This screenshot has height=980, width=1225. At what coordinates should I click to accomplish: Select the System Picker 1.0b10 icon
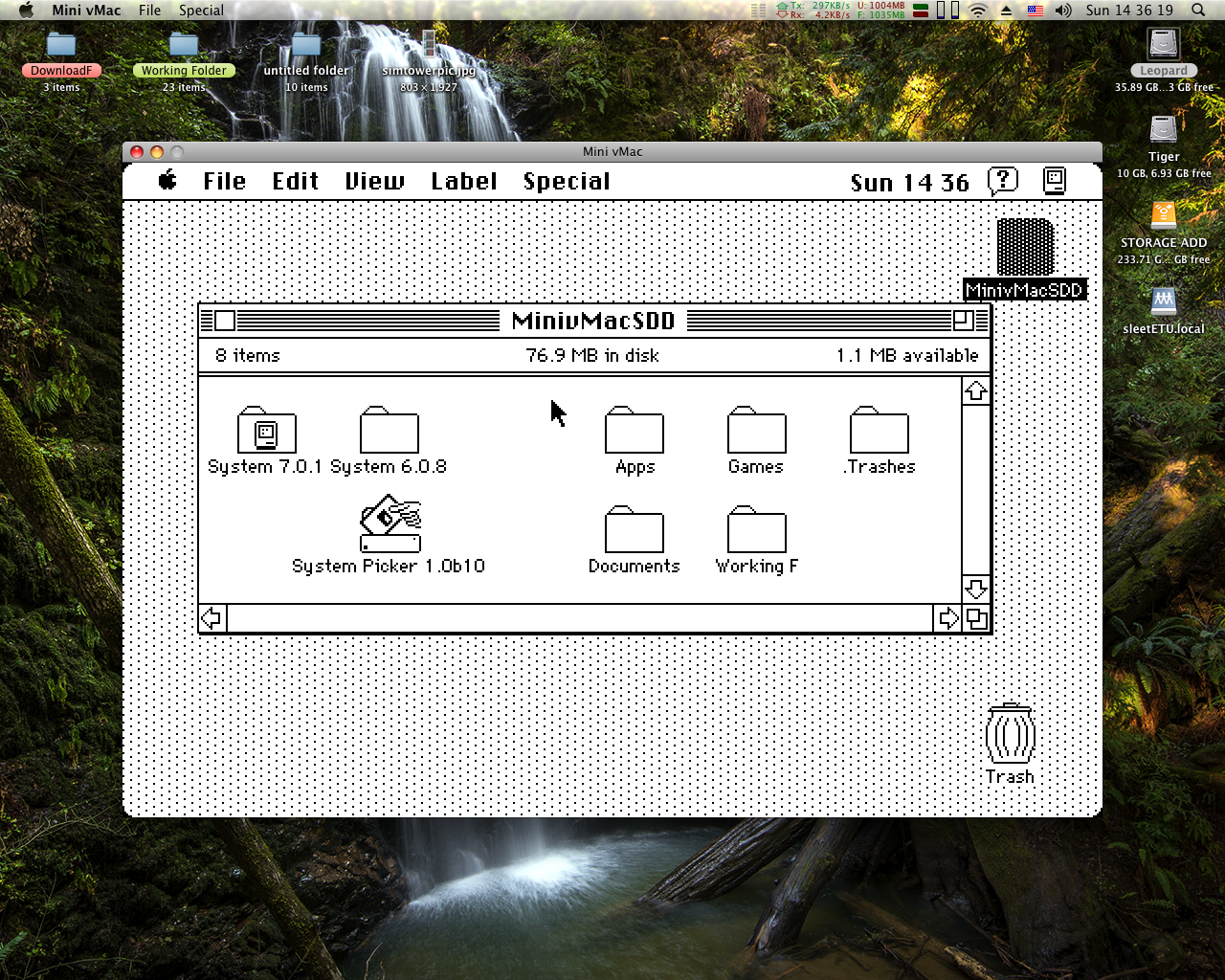(390, 523)
